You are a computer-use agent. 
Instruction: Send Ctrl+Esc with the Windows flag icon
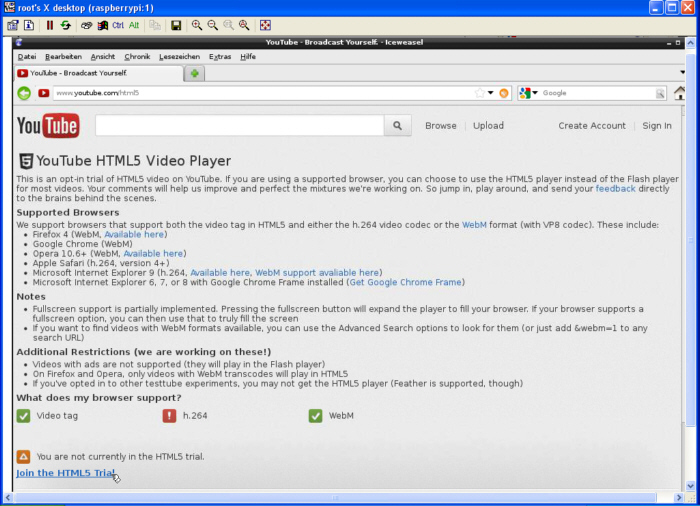pos(103,25)
